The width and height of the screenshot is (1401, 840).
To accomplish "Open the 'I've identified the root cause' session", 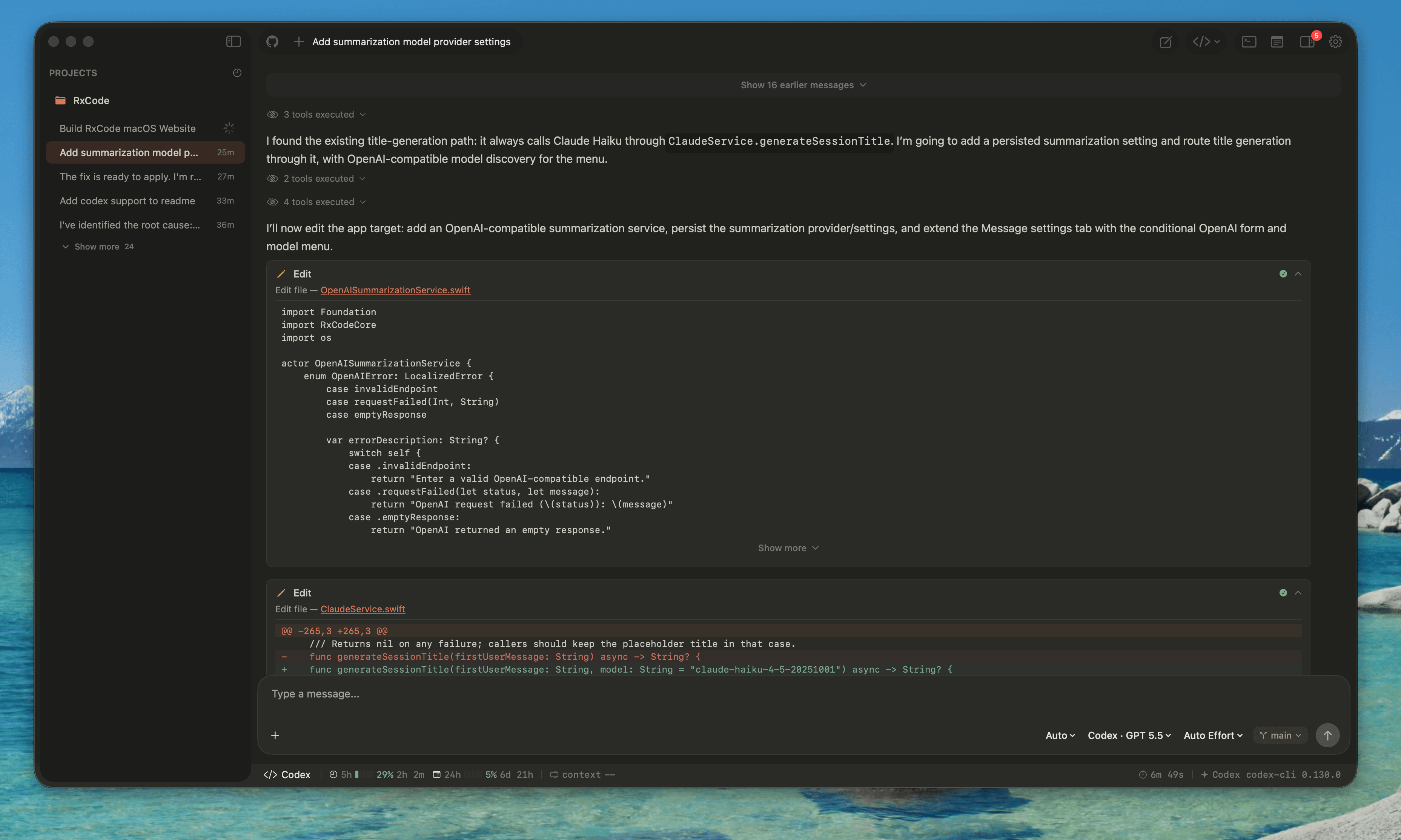I will [x=146, y=225].
